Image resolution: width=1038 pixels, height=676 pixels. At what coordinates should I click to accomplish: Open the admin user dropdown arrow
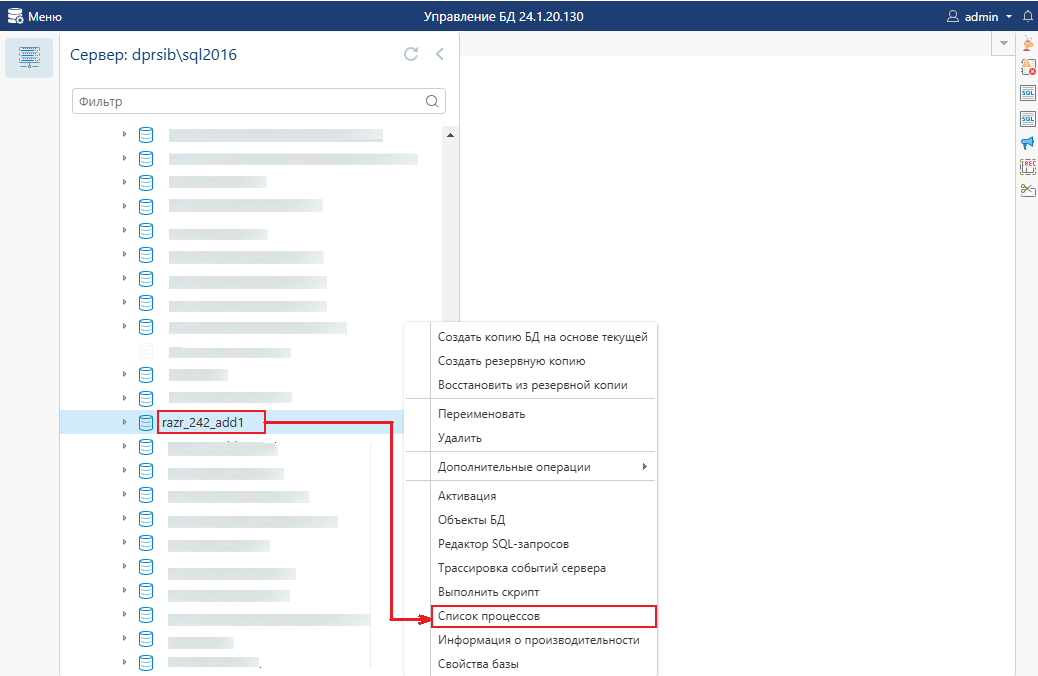click(x=1009, y=17)
